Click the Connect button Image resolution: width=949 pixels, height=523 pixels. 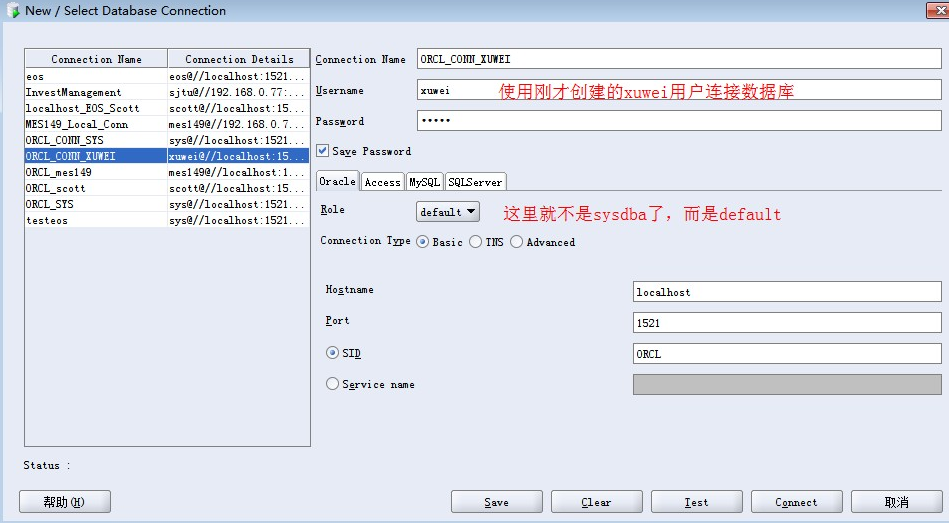point(796,502)
